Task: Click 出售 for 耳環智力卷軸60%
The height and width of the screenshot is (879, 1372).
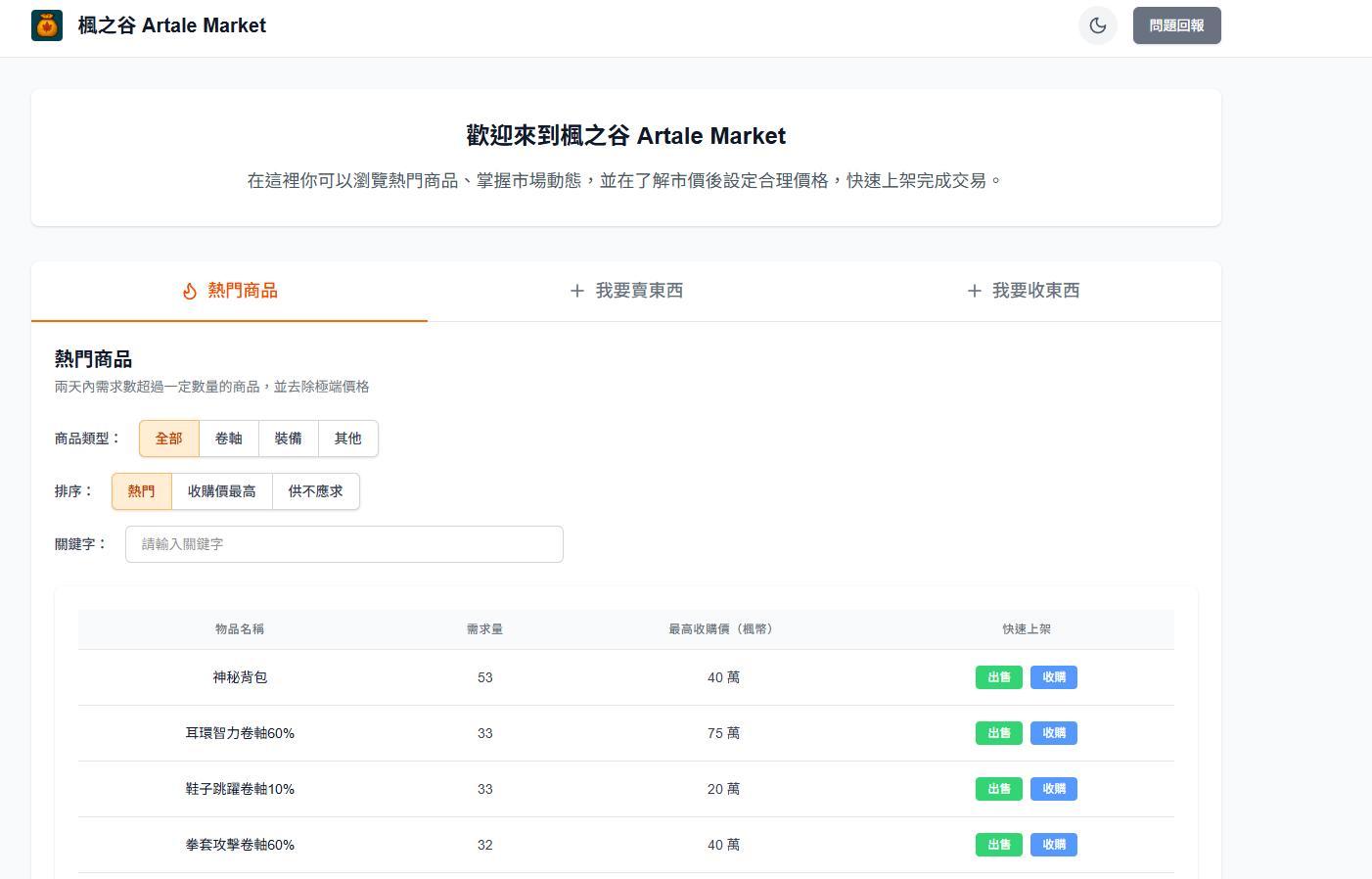Action: (x=998, y=733)
